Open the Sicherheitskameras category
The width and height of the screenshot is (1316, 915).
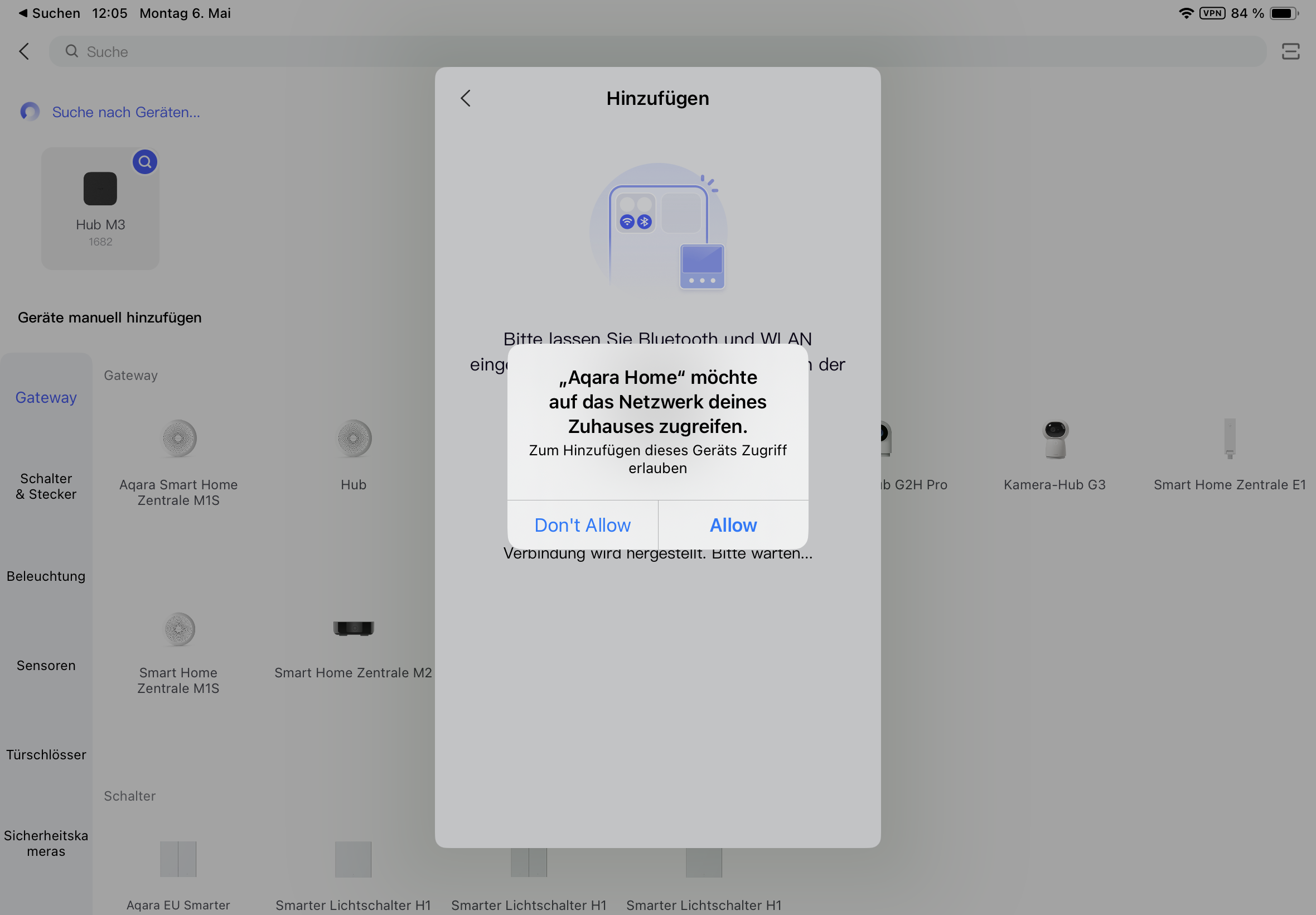(x=46, y=844)
